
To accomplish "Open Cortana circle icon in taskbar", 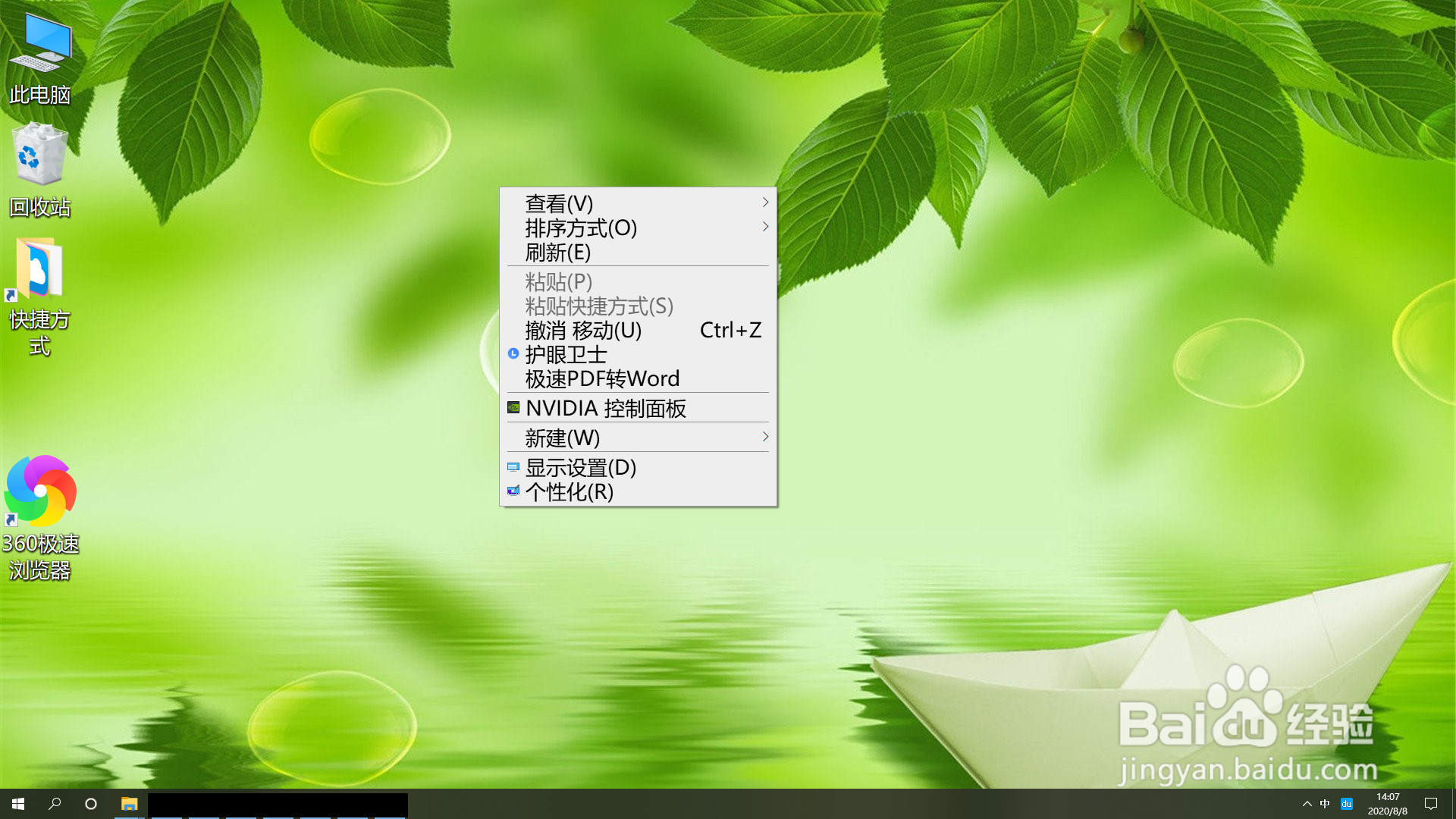I will 91,804.
